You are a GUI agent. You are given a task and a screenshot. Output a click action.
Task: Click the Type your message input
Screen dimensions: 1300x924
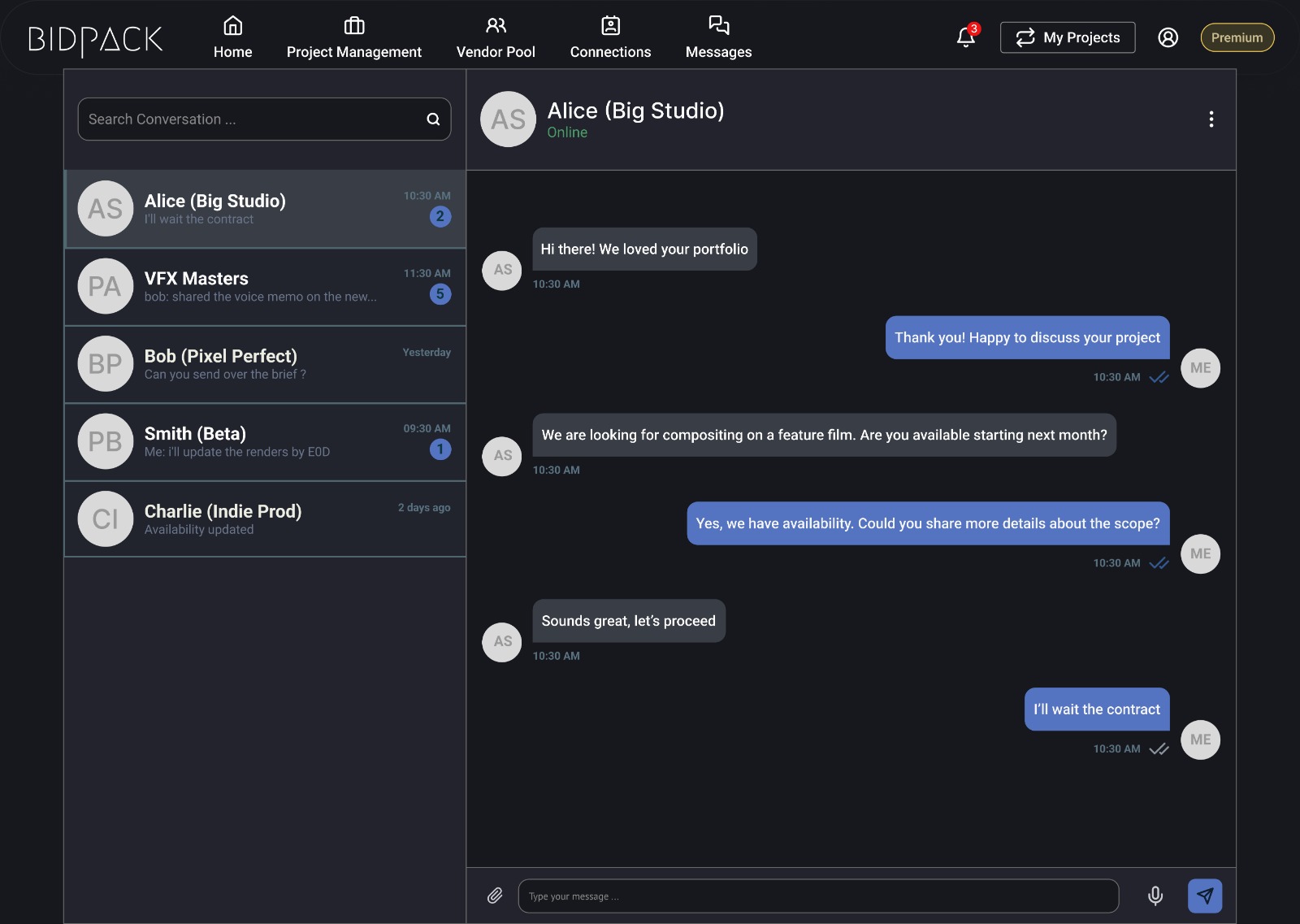pos(817,896)
